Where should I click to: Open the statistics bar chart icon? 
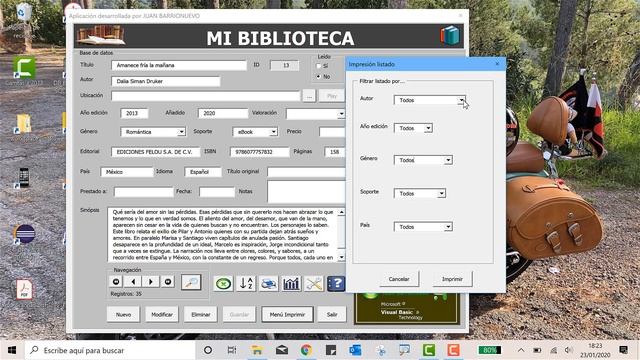(291, 284)
